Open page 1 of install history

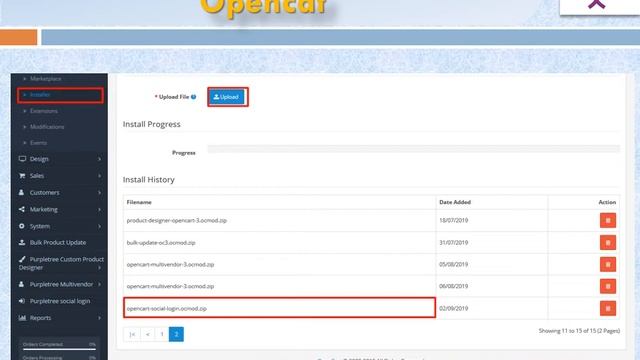[x=162, y=334]
